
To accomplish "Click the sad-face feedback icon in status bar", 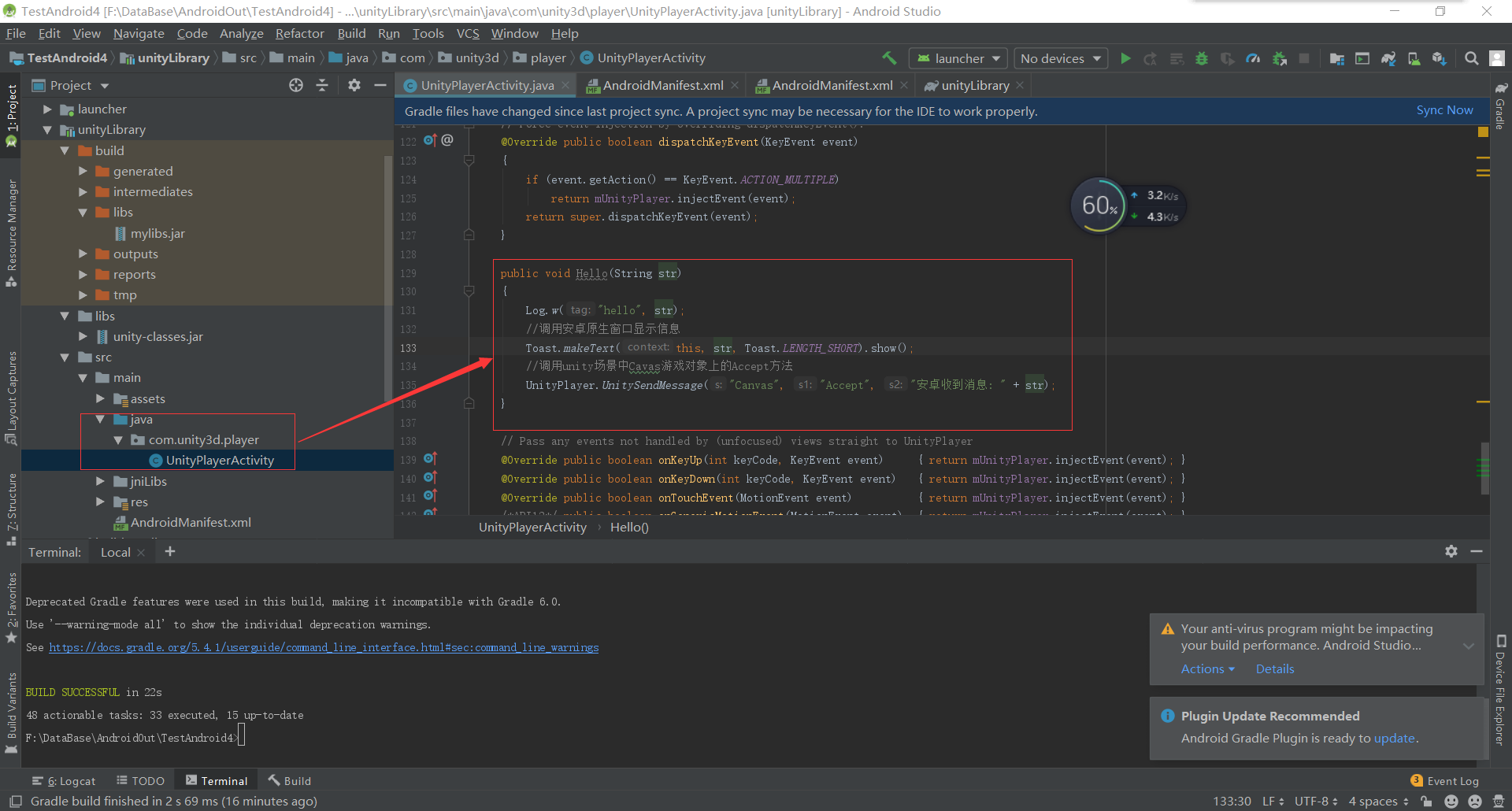I will click(1475, 801).
